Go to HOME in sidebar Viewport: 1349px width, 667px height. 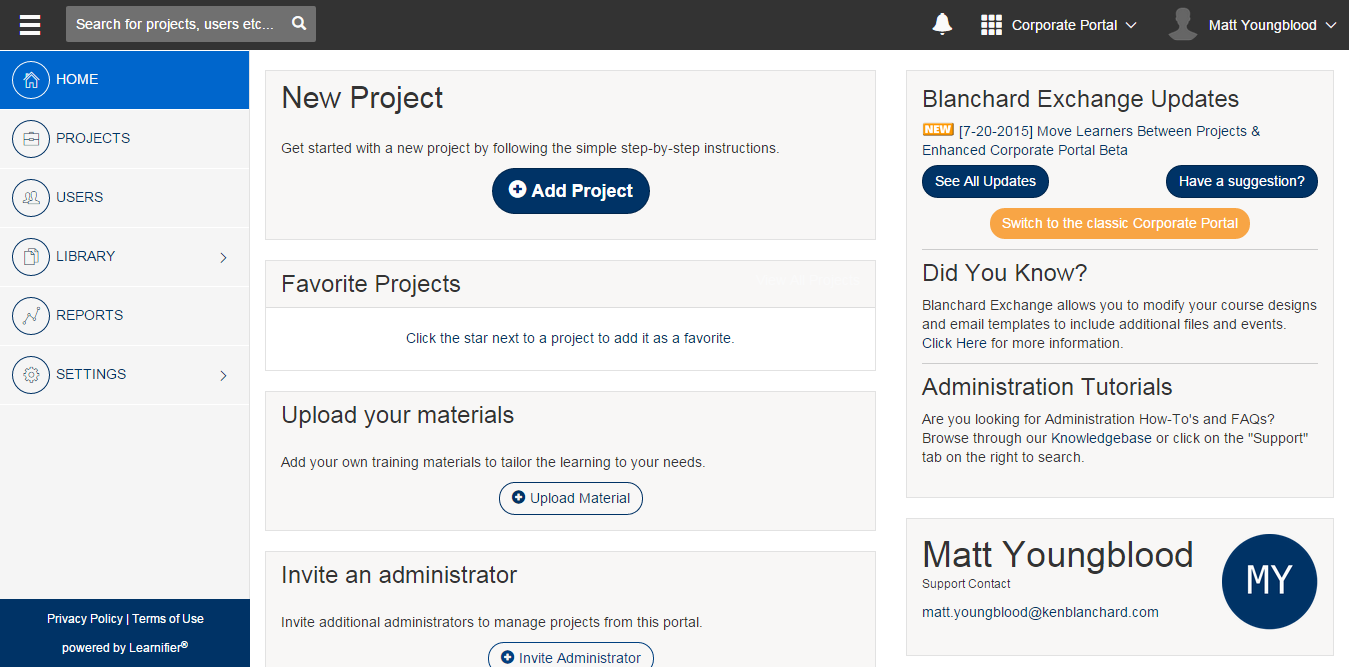click(124, 80)
